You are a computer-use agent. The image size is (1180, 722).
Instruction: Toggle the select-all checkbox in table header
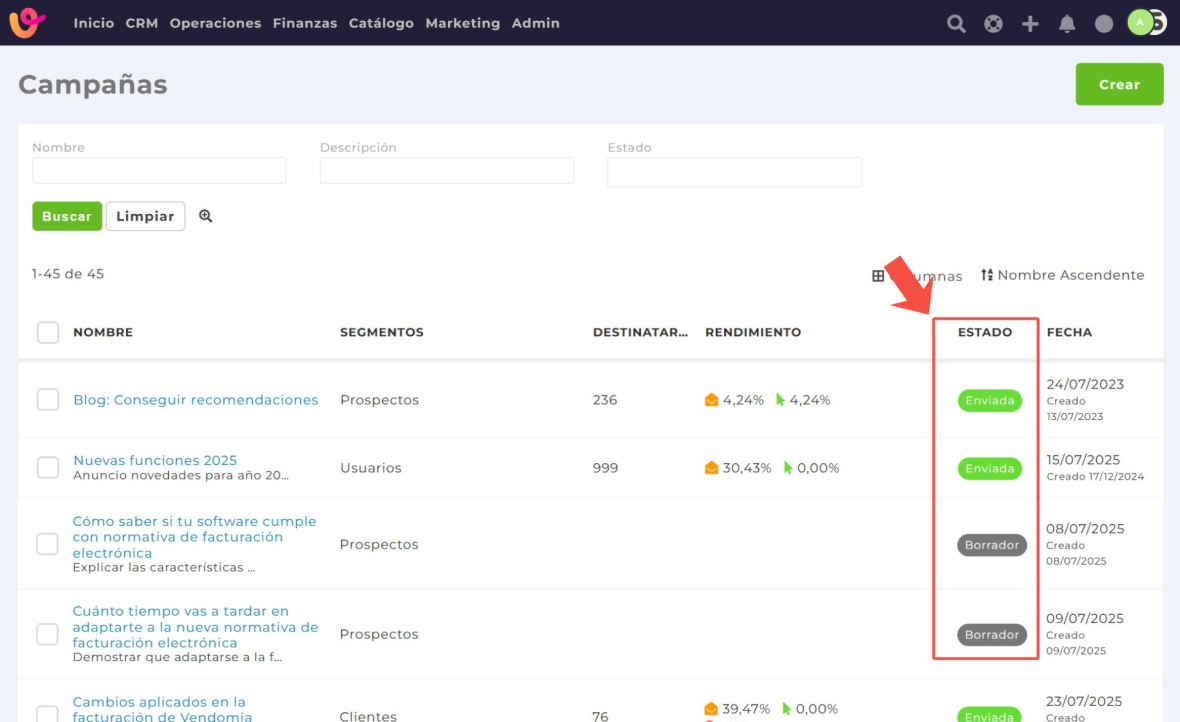point(48,332)
